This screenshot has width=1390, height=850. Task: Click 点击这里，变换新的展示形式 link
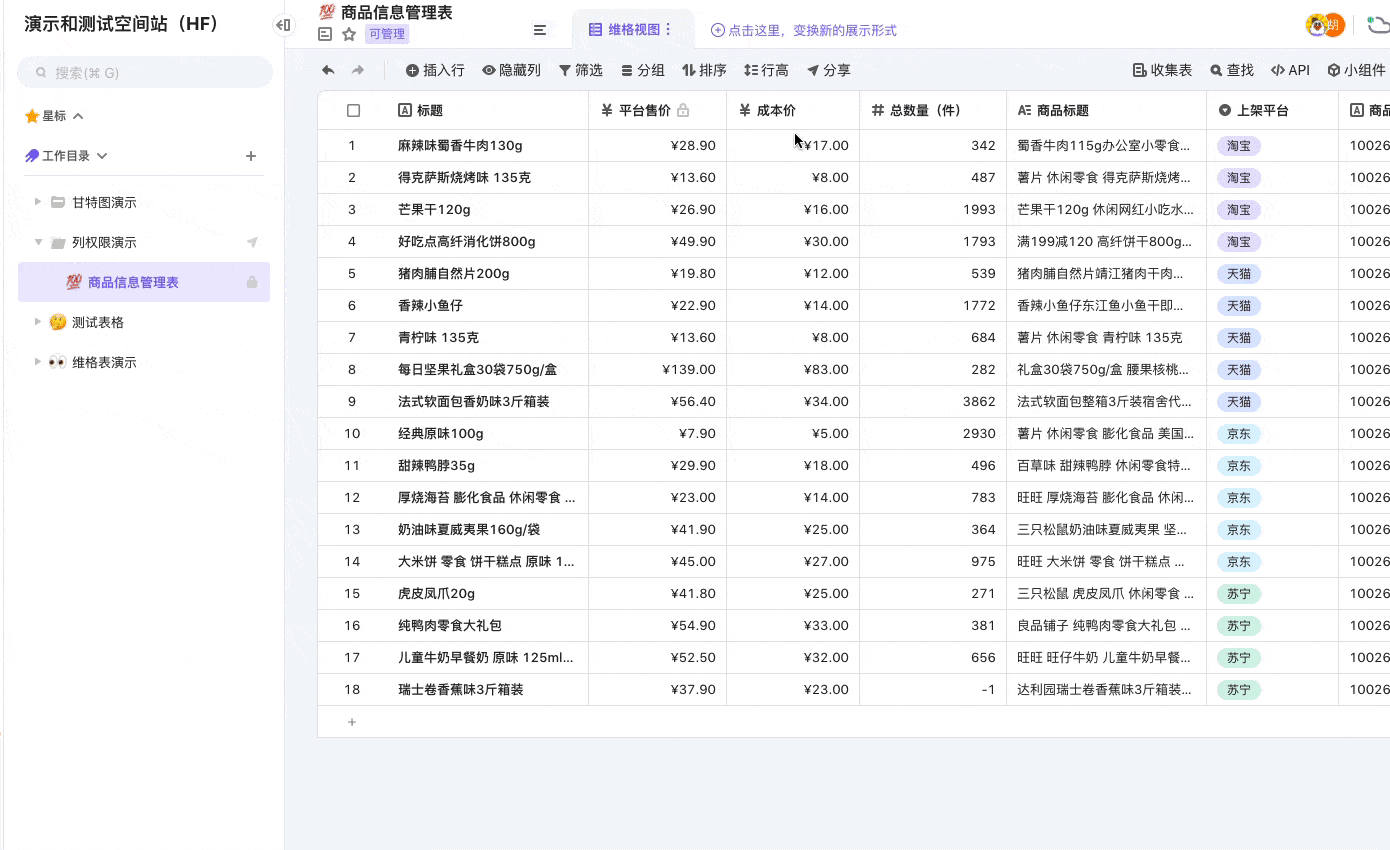(x=804, y=30)
